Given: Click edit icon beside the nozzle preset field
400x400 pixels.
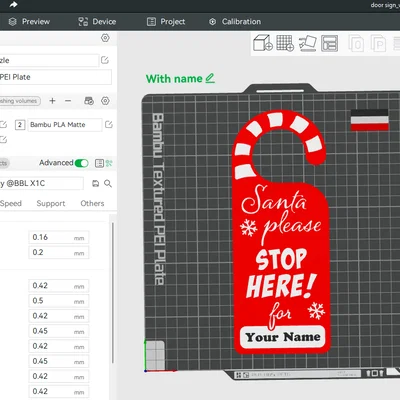Looking at the screenshot, I should (x=105, y=60).
